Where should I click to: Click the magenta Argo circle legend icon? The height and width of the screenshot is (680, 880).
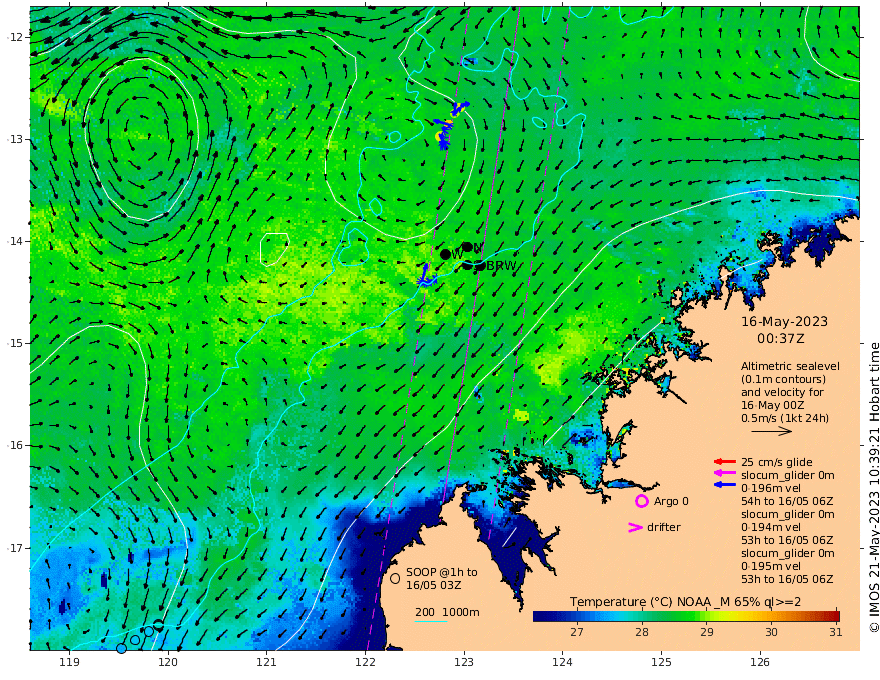coord(641,501)
